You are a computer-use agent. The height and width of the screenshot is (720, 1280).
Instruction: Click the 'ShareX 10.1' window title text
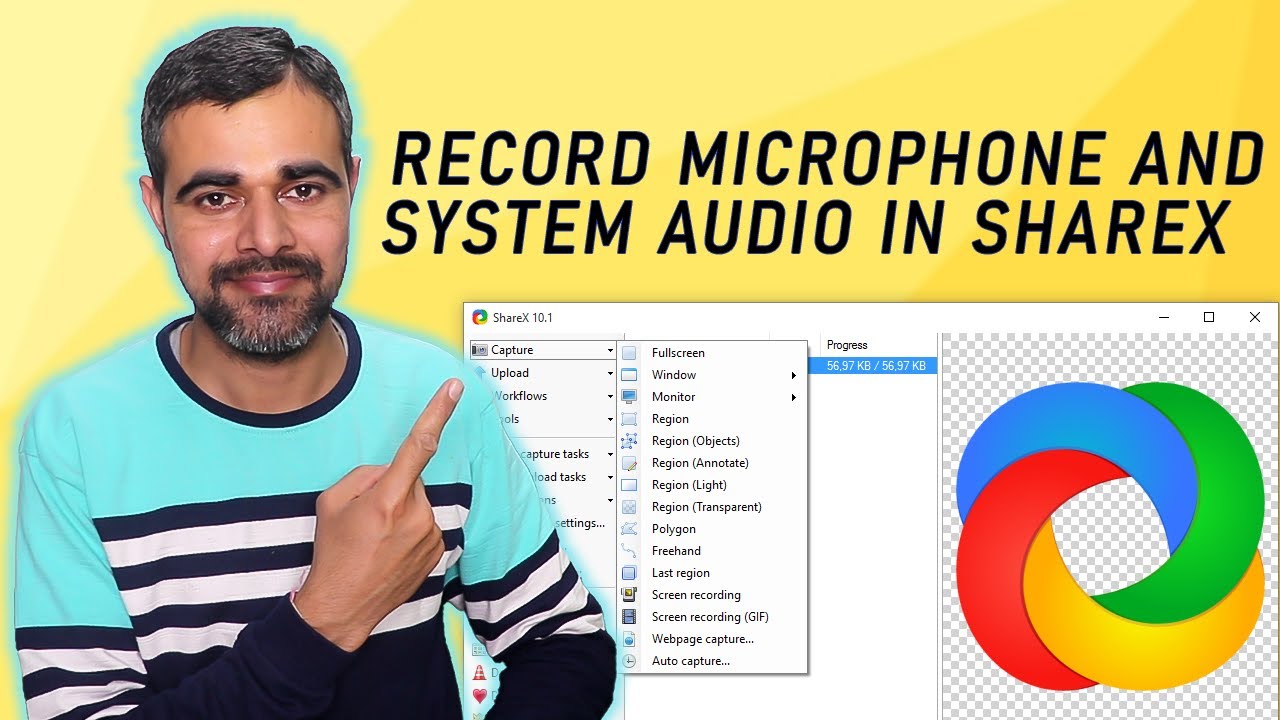(x=522, y=318)
